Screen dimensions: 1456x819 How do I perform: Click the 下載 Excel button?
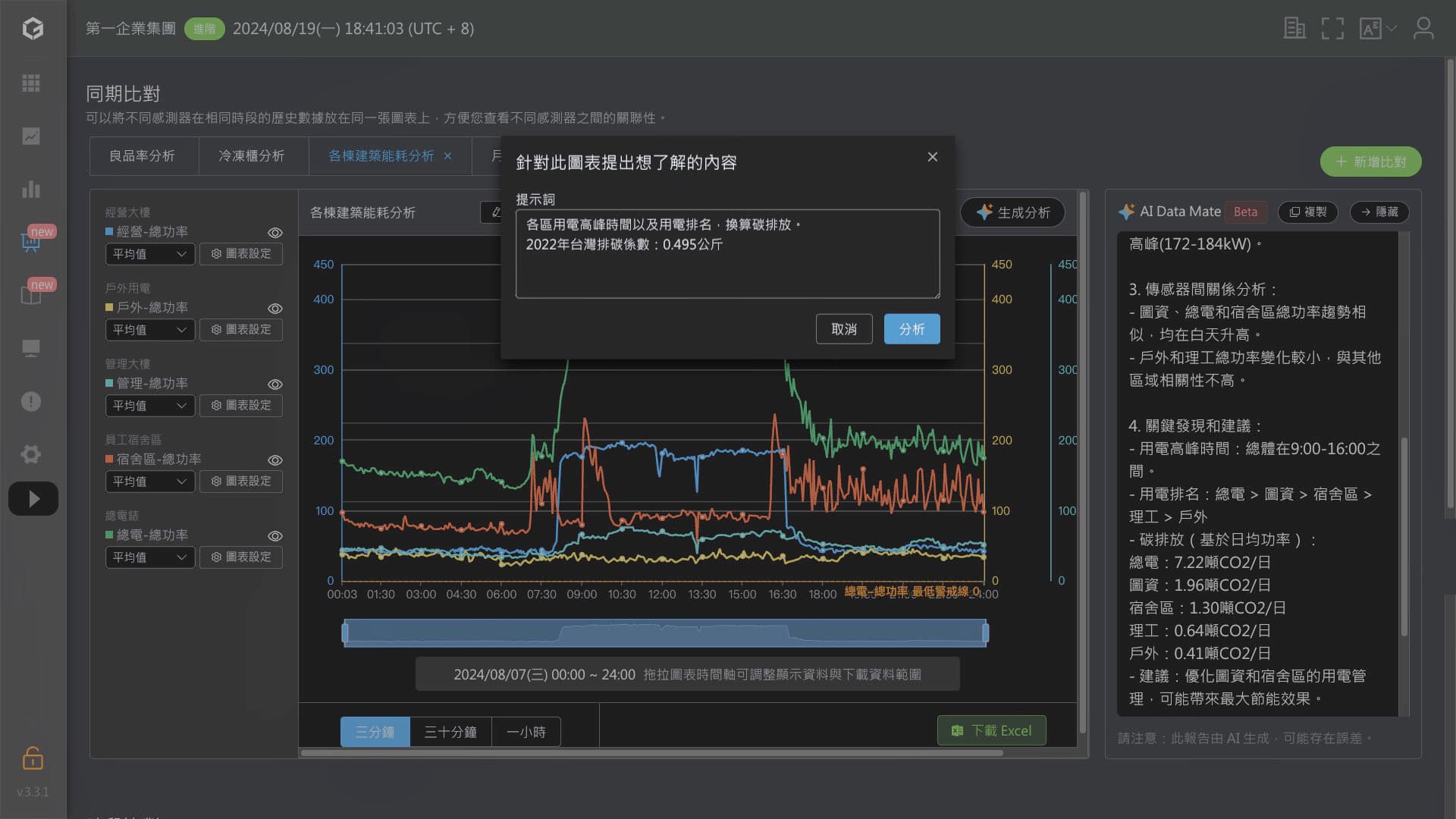(x=991, y=730)
